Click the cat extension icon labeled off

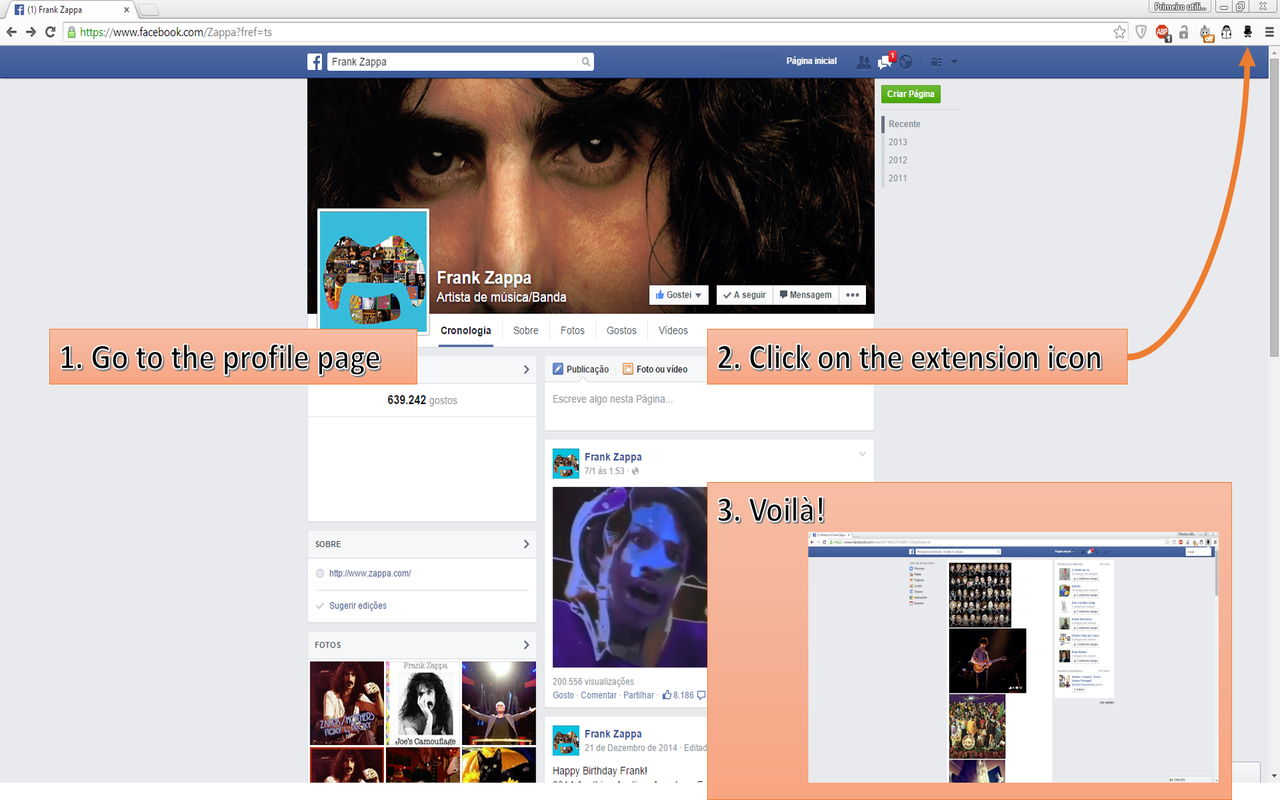pyautogui.click(x=1206, y=33)
